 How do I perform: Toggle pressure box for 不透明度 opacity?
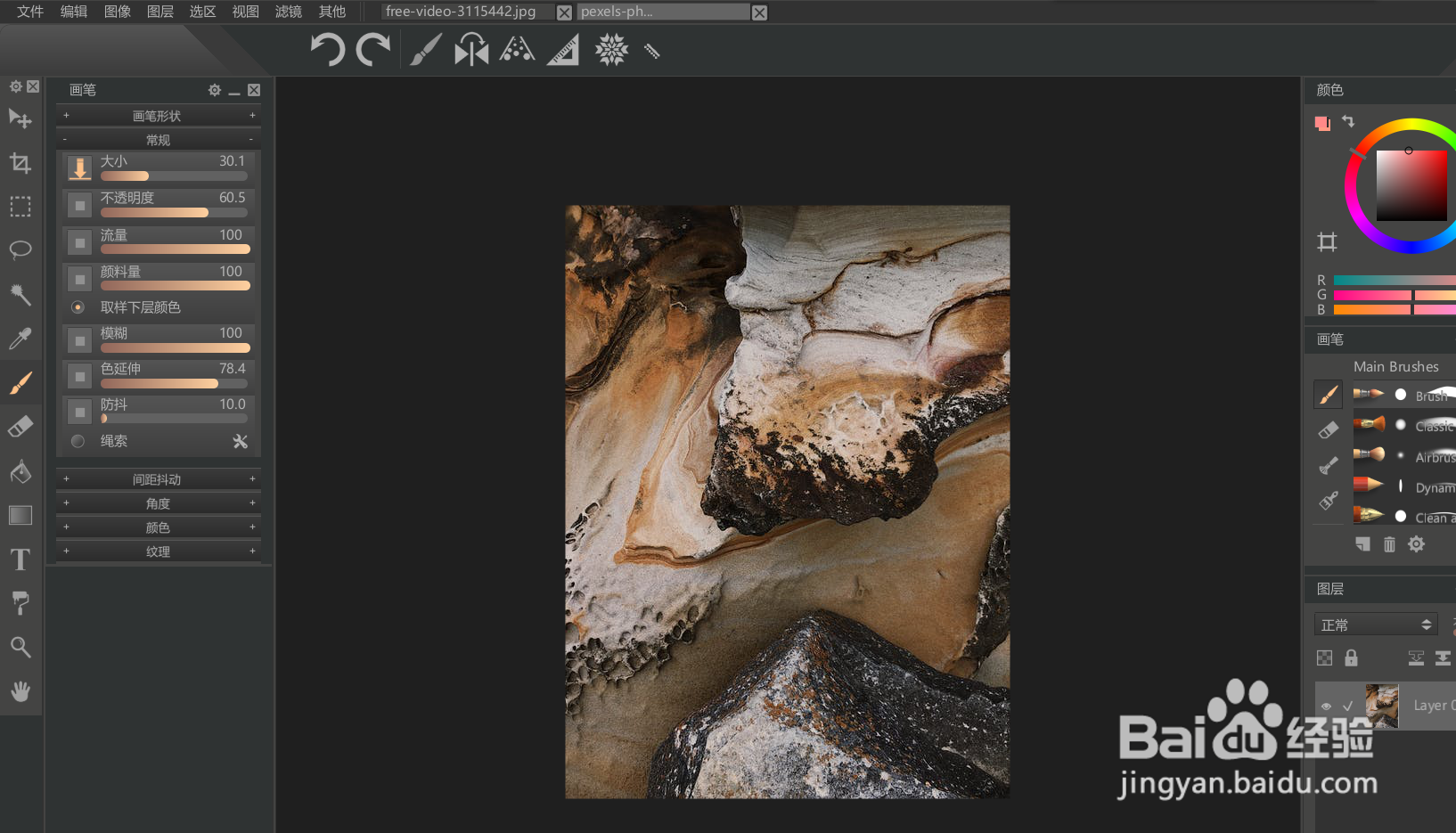pyautogui.click(x=80, y=205)
